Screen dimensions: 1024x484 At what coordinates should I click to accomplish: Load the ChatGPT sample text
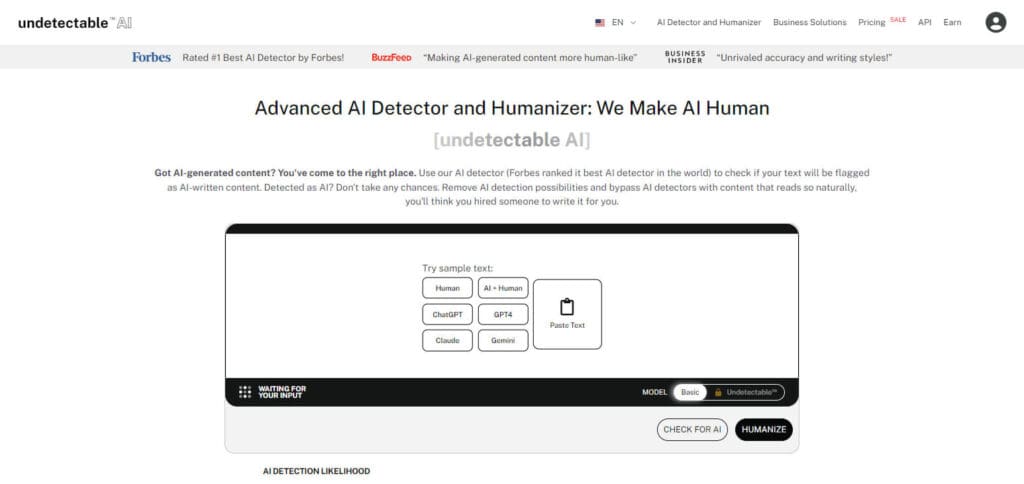(x=447, y=314)
